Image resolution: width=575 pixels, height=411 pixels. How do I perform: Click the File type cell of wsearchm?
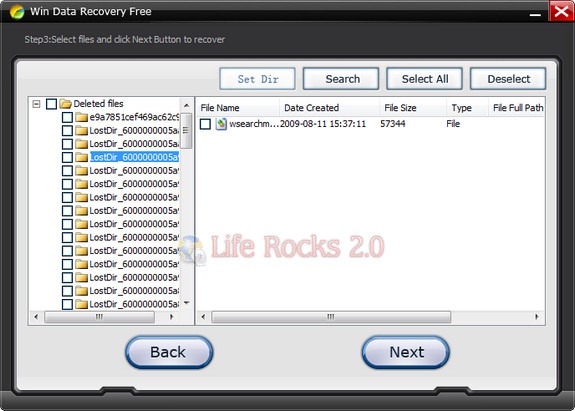pos(453,124)
